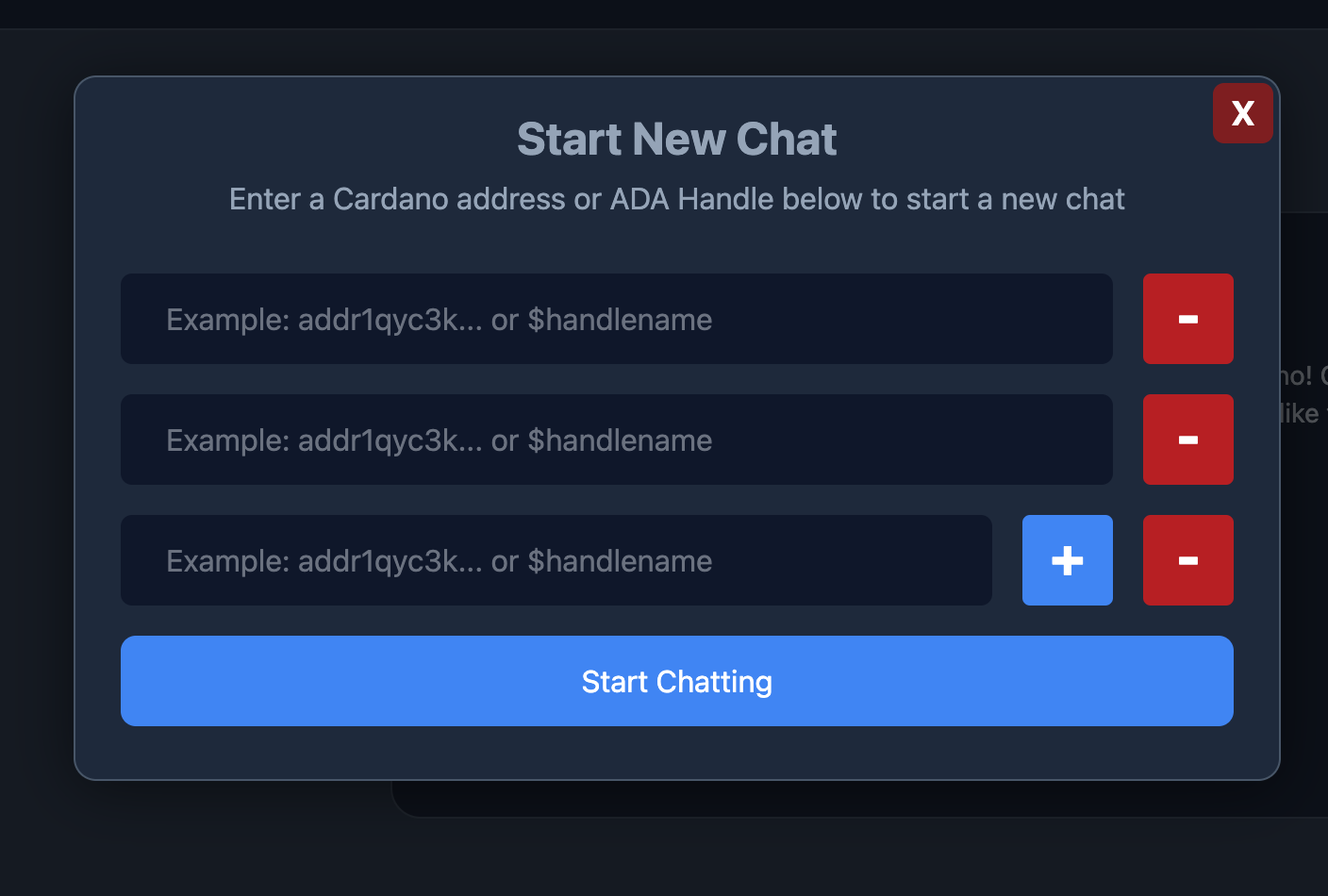Remove the second address row with minus

point(1187,440)
